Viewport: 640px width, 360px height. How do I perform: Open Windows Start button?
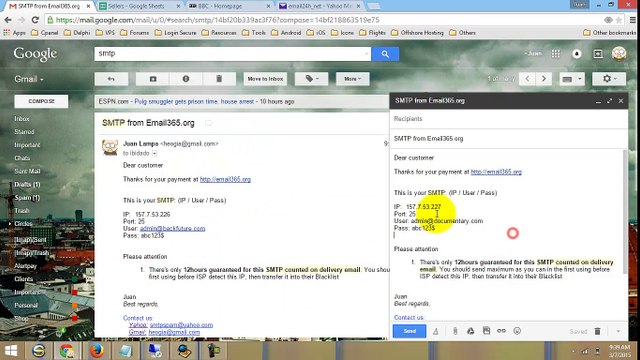point(11,351)
